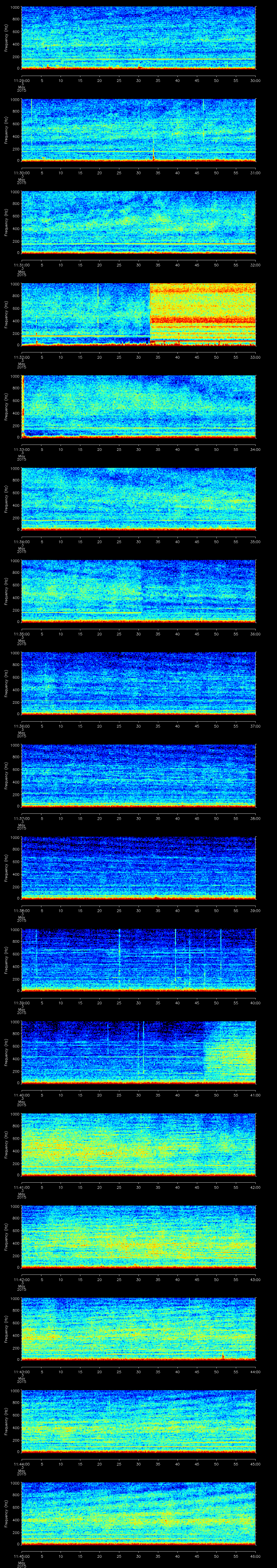The image size is (277, 1568).
Task: Select the 11:31:00 to 32:00 spectrogram
Action: pyautogui.click(x=139, y=222)
